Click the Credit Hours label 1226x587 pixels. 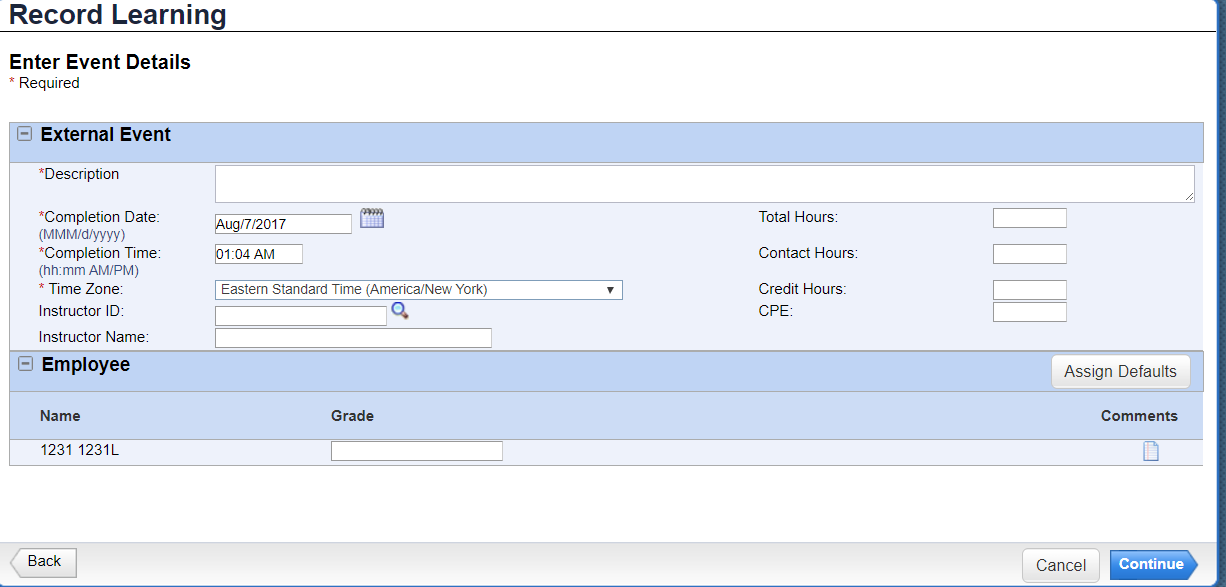click(802, 289)
